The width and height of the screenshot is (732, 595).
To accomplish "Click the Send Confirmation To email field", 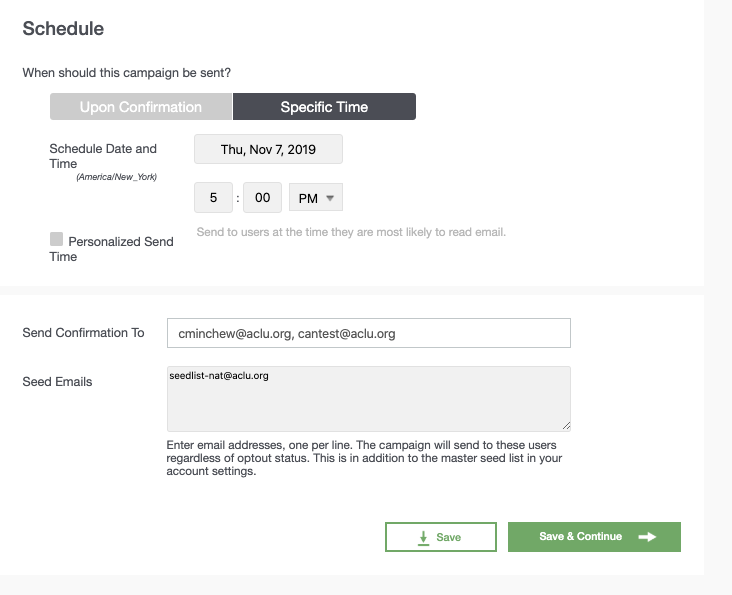I will (369, 333).
